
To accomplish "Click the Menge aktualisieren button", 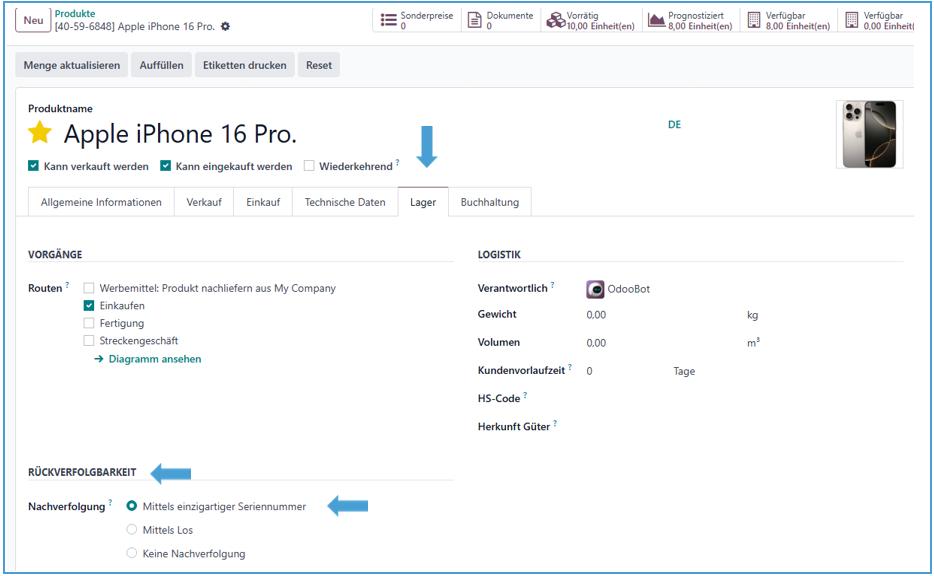I will pyautogui.click(x=71, y=65).
